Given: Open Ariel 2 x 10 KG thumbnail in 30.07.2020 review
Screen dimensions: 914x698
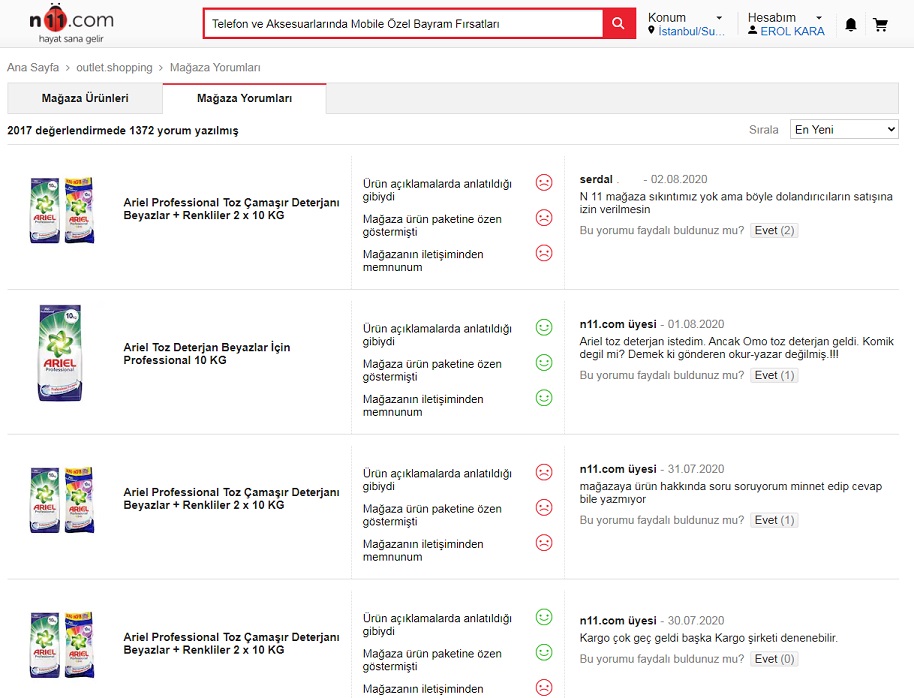Looking at the screenshot, I should click(x=62, y=644).
